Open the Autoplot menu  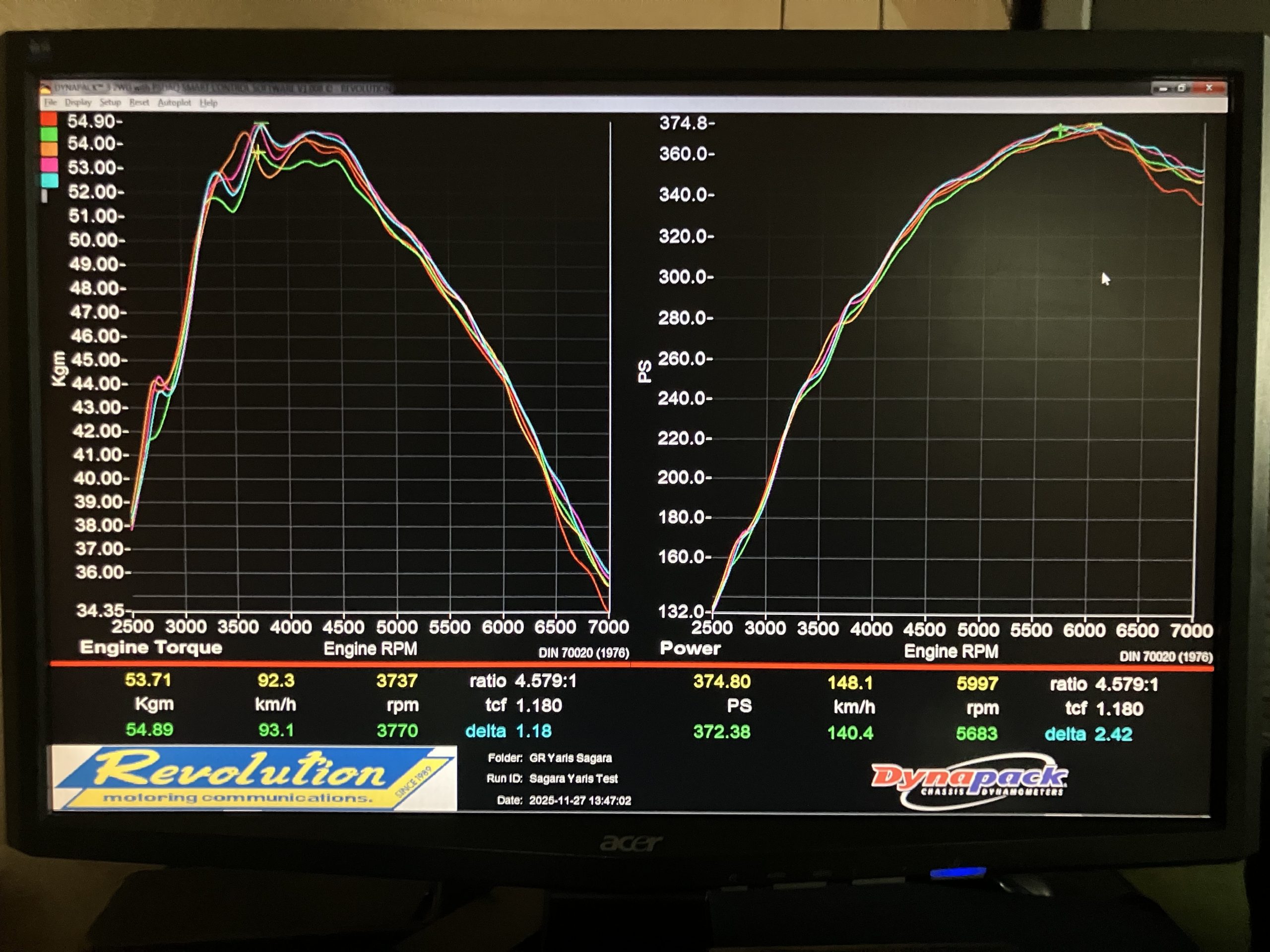click(x=174, y=102)
